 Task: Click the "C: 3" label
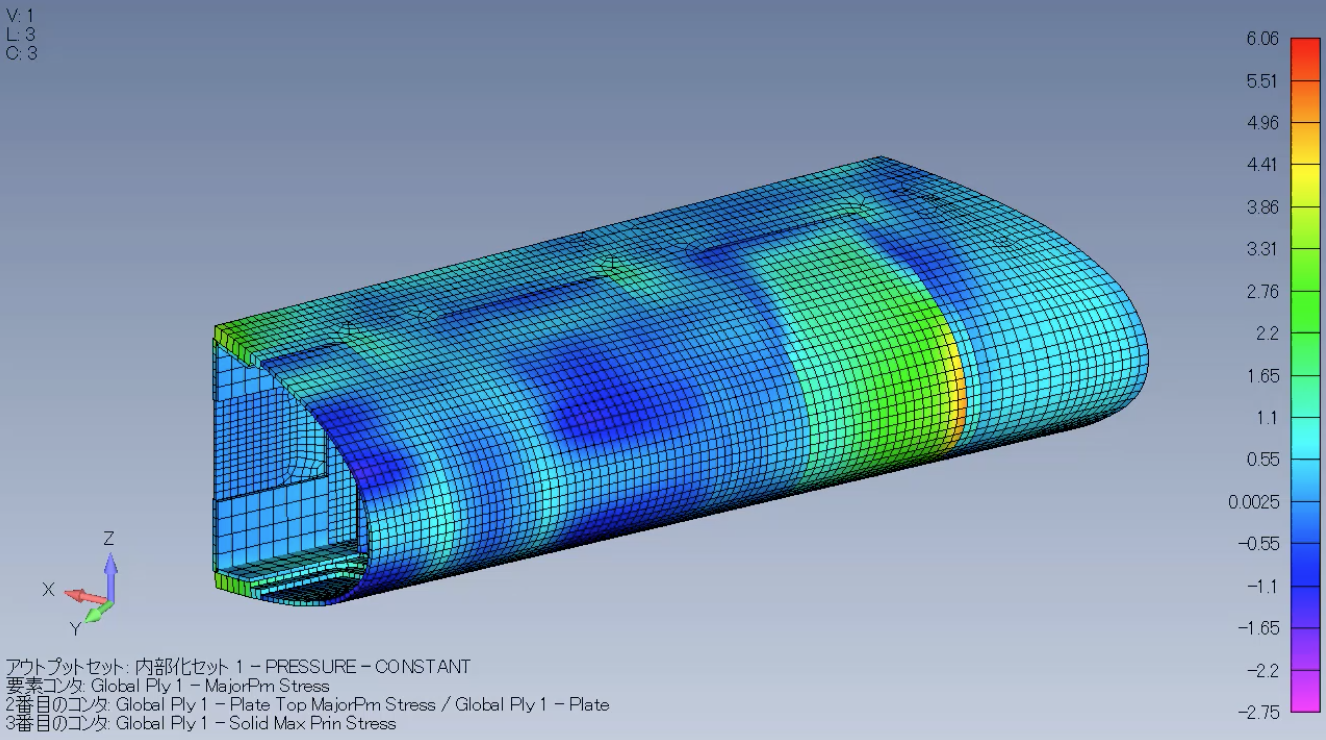click(x=21, y=53)
